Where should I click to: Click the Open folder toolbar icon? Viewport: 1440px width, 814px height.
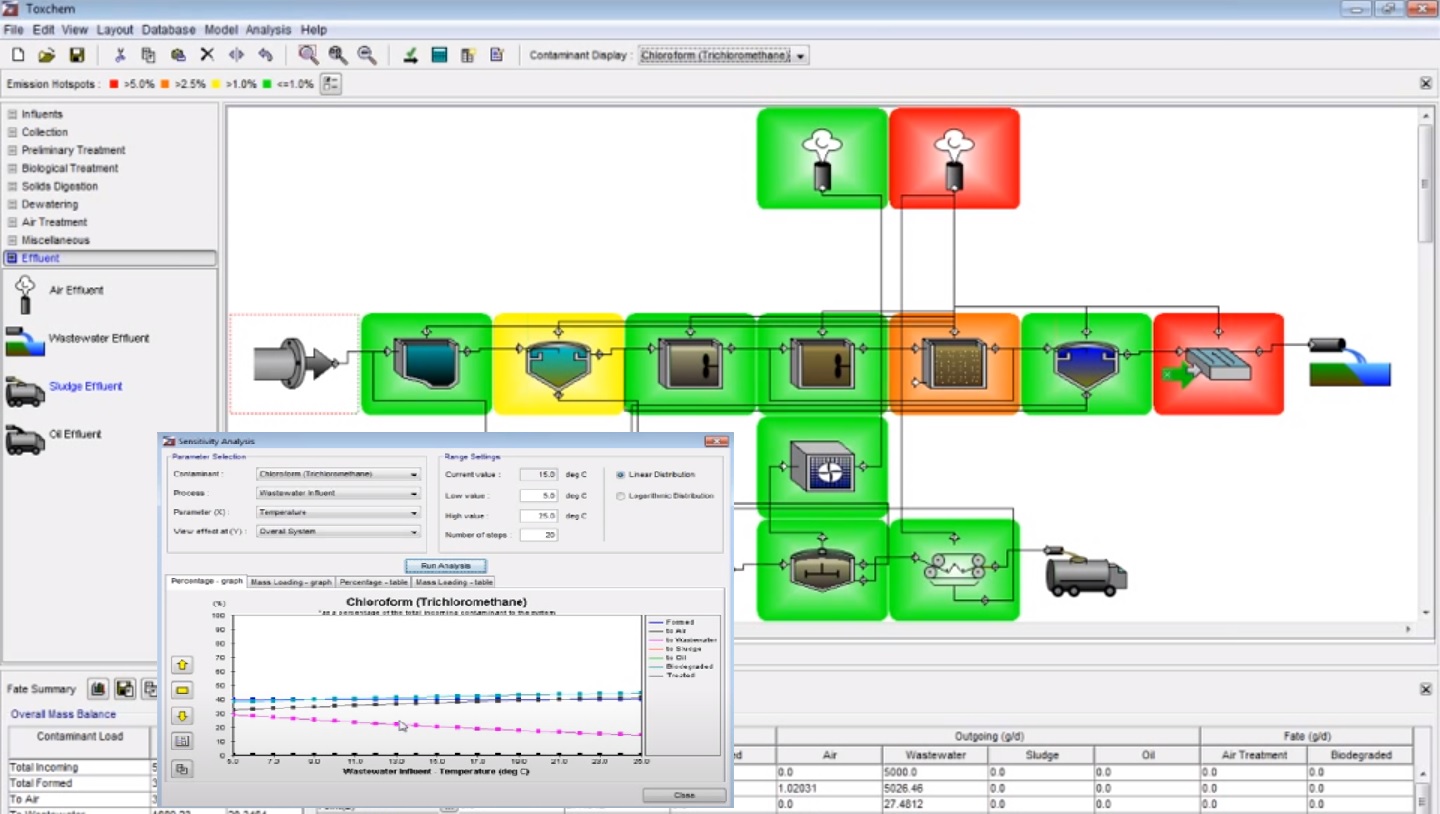point(47,55)
